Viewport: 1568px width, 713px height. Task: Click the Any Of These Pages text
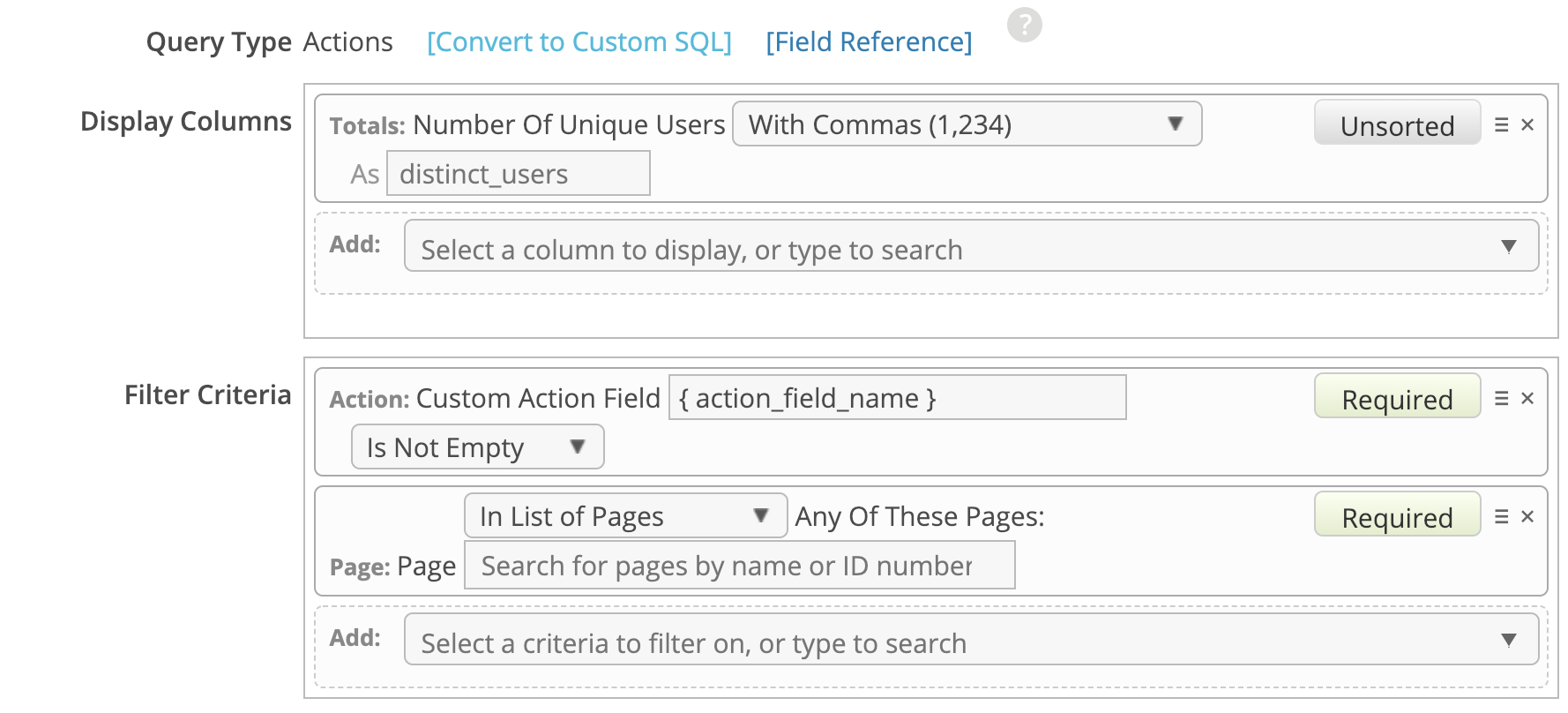920,517
